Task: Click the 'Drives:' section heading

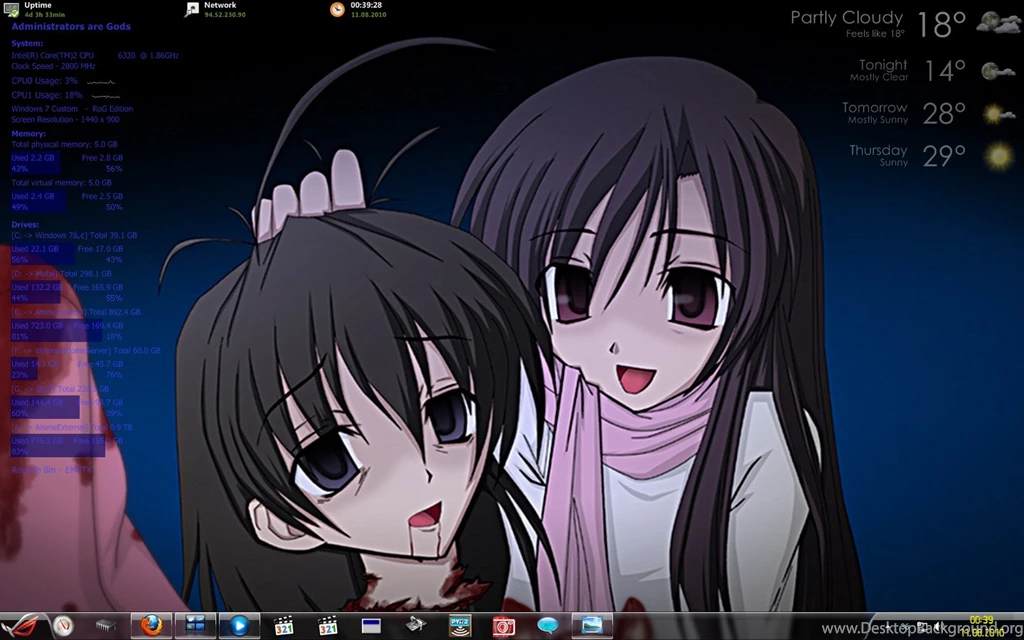Action: click(x=25, y=225)
